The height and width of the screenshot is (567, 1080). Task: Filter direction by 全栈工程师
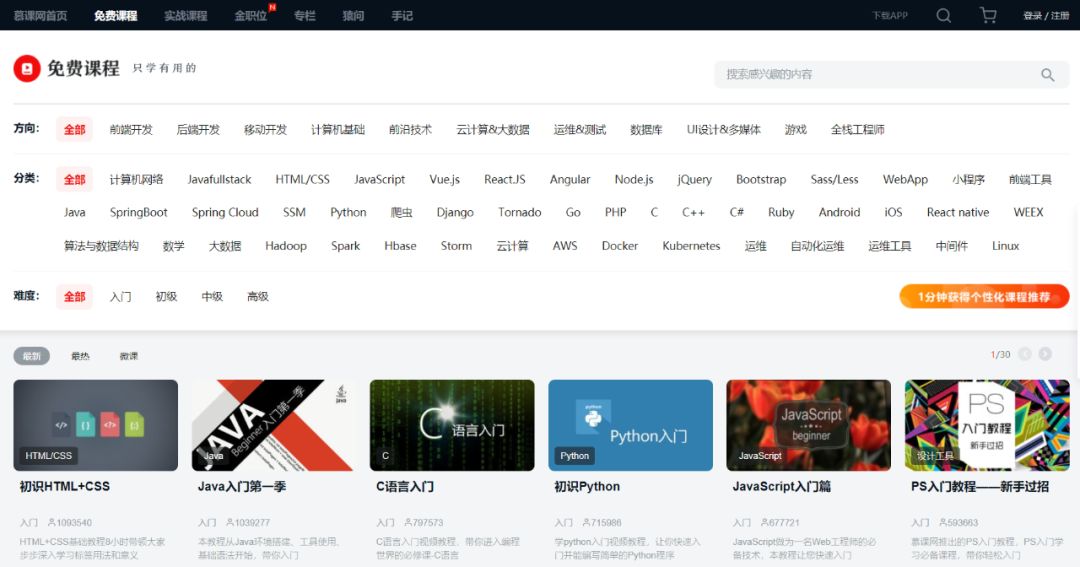coord(858,130)
